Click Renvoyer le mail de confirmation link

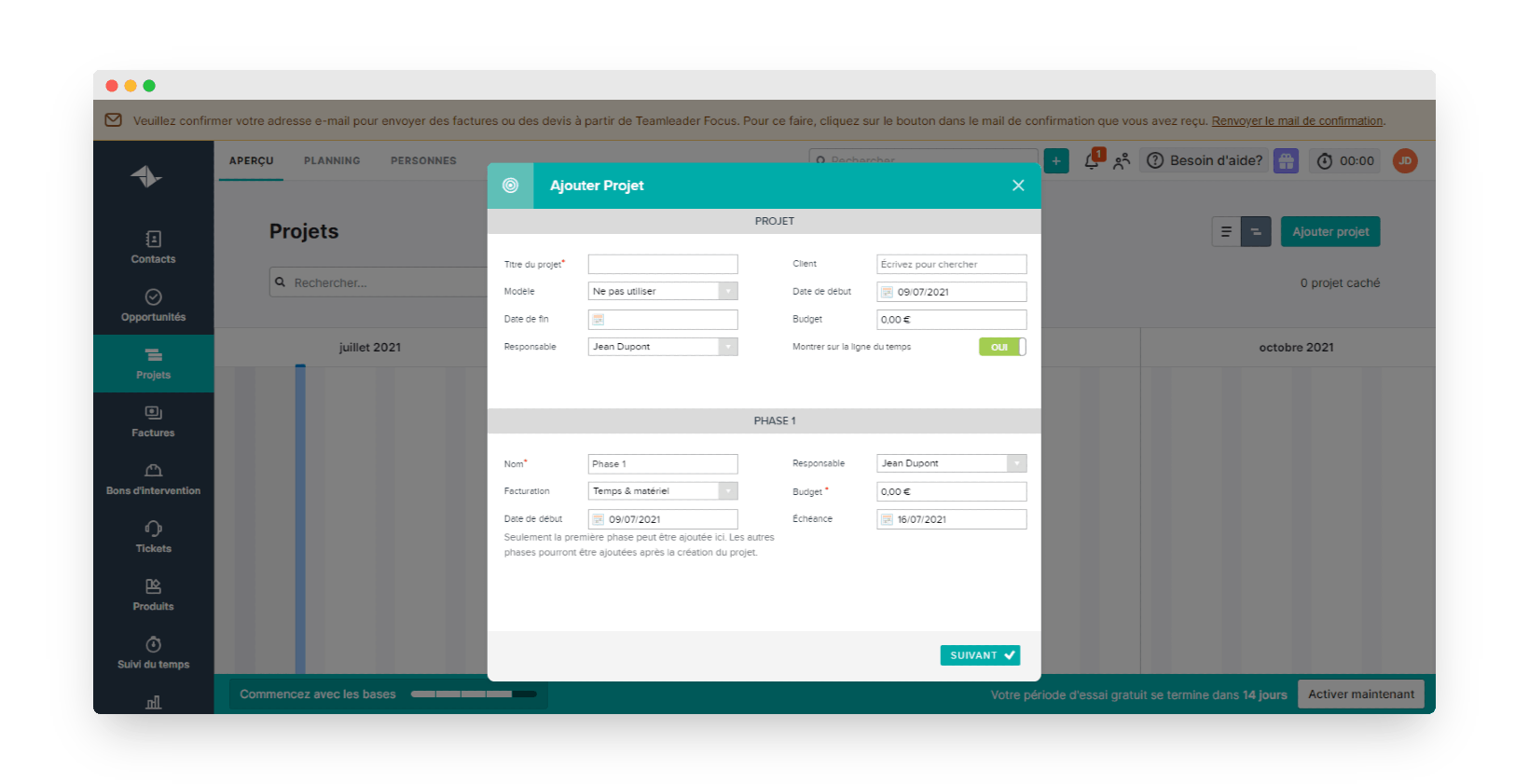[x=1297, y=121]
